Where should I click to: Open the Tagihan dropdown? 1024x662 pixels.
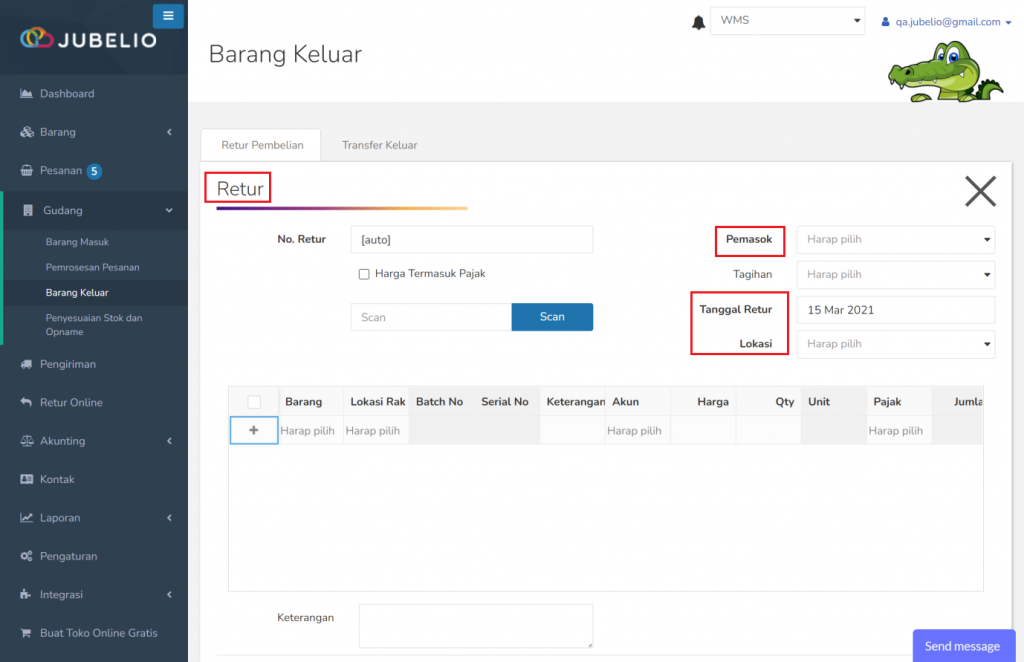895,275
